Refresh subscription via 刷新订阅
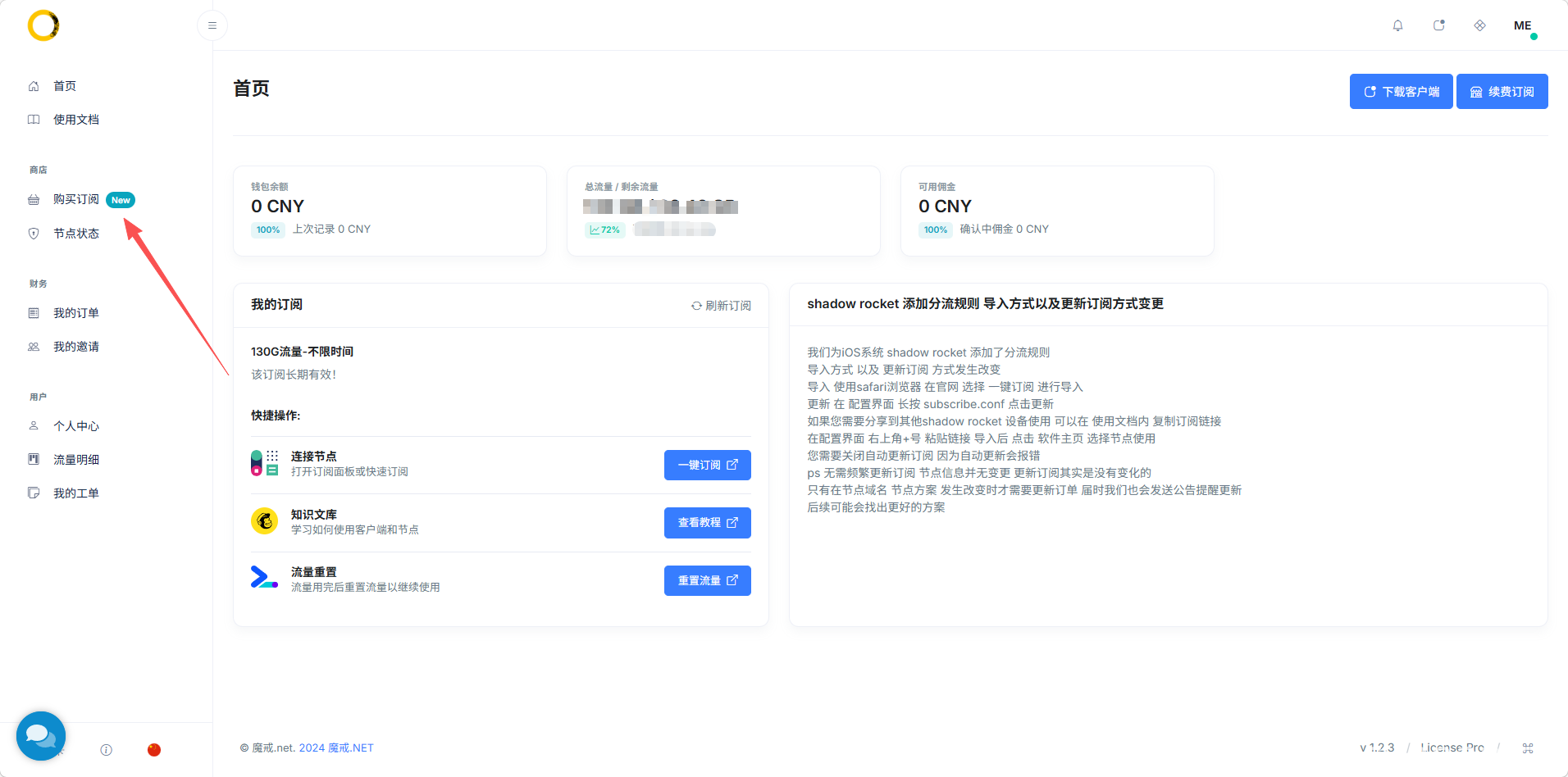This screenshot has height=777, width=1568. tap(721, 305)
